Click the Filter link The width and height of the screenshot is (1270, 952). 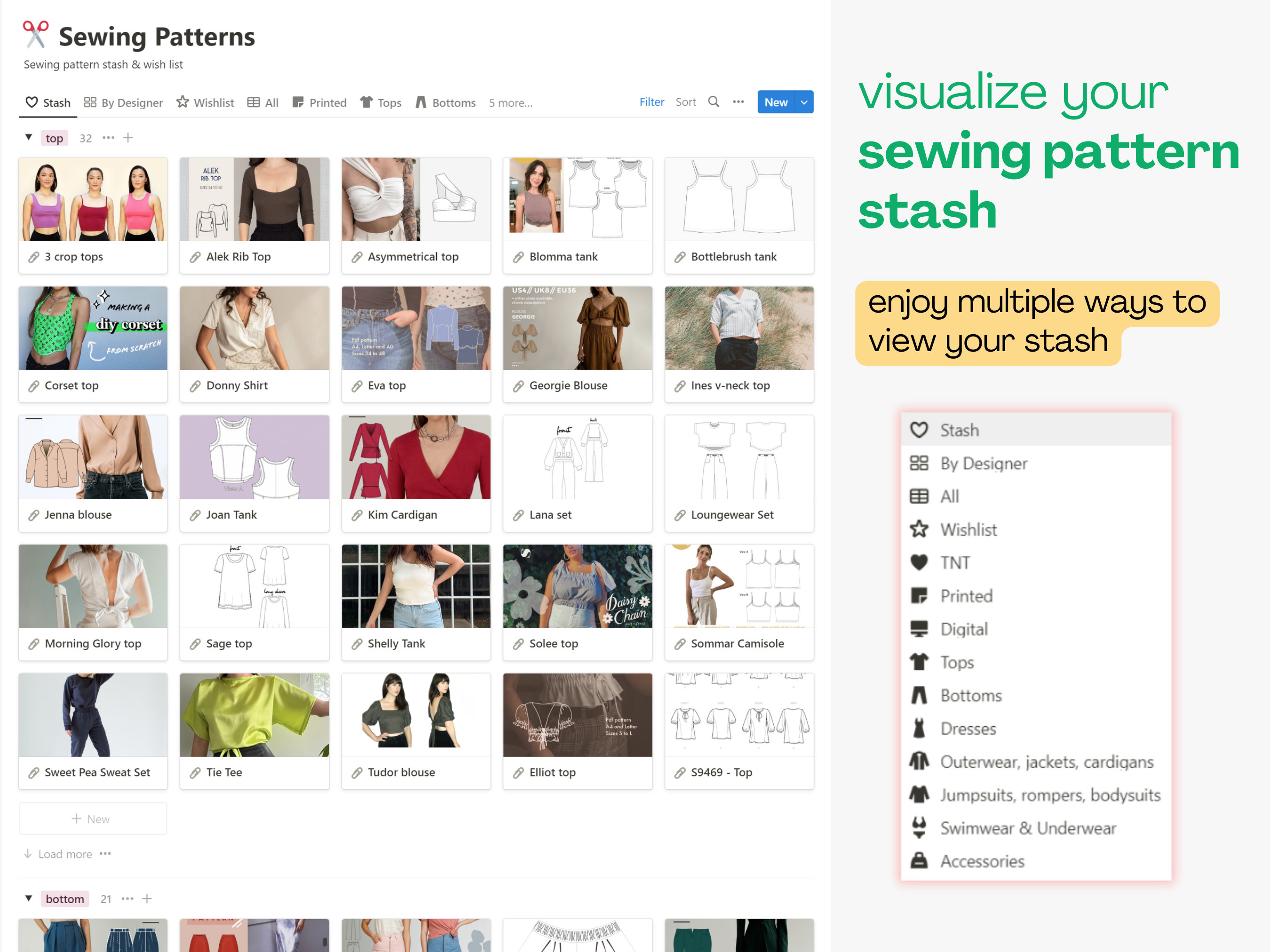click(651, 102)
